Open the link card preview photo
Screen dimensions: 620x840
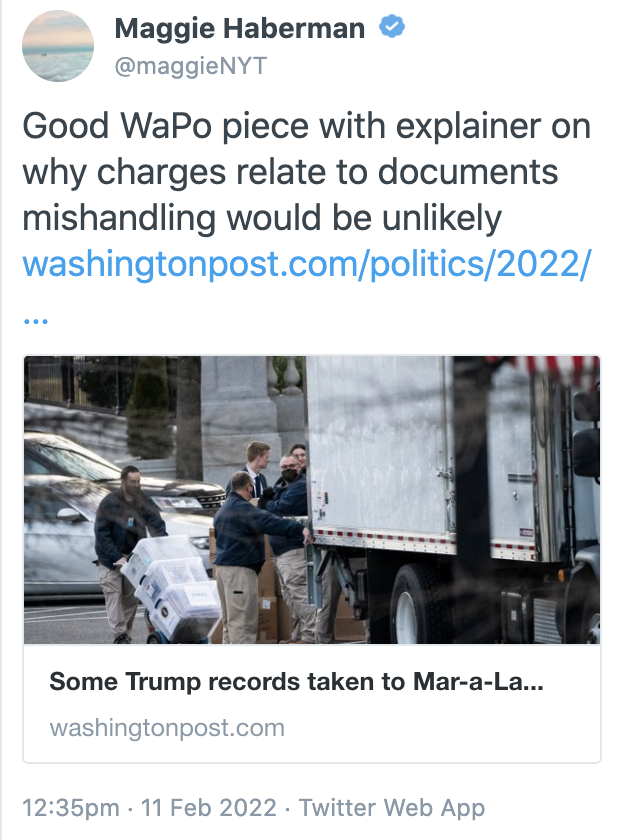coord(311,499)
